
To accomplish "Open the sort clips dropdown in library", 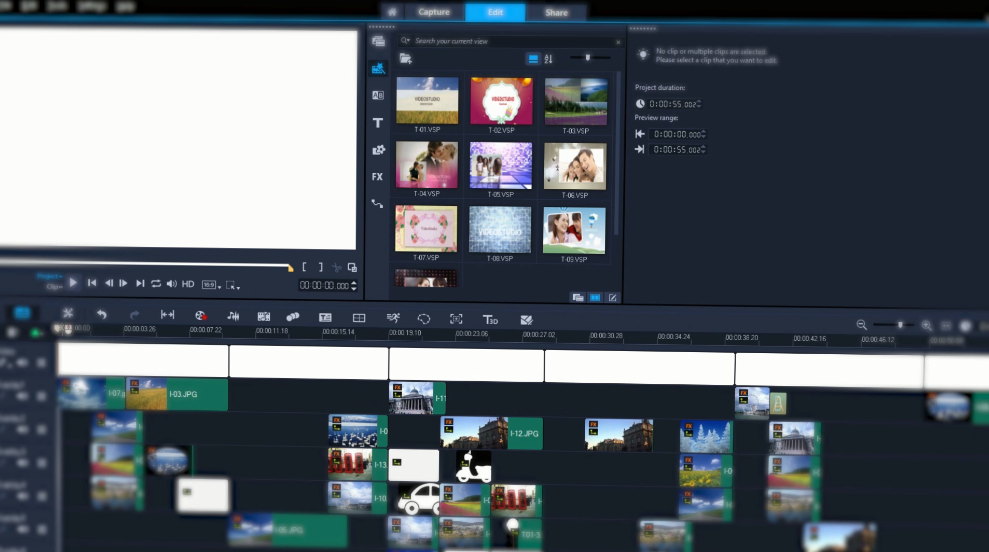I will (548, 59).
